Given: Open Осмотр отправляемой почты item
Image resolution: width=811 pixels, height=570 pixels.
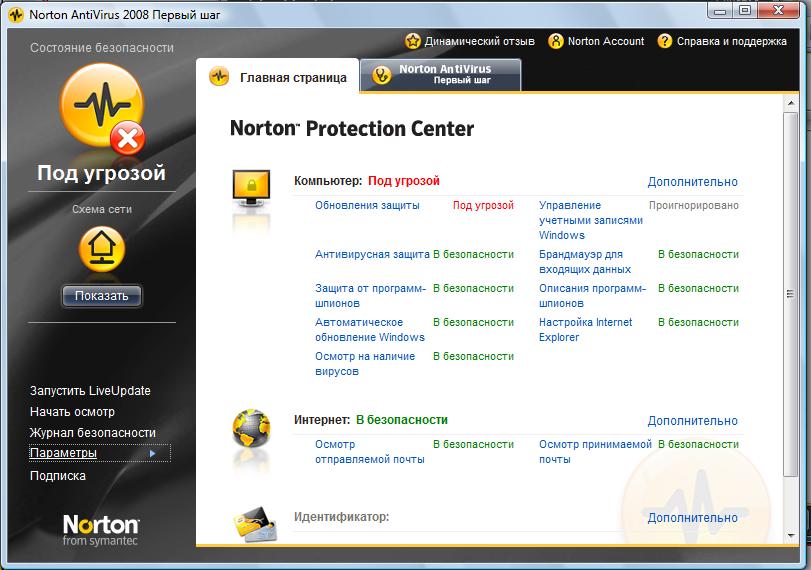Looking at the screenshot, I should [x=370, y=452].
